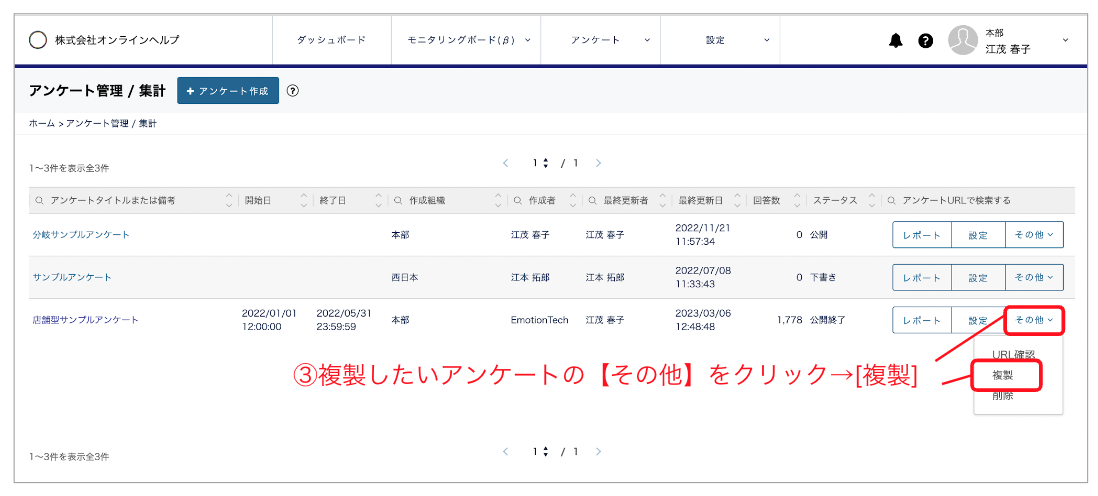Image resolution: width=1098 pixels, height=496 pixels.
Task: Go to previous page with bottom arrow
Action: (x=506, y=452)
